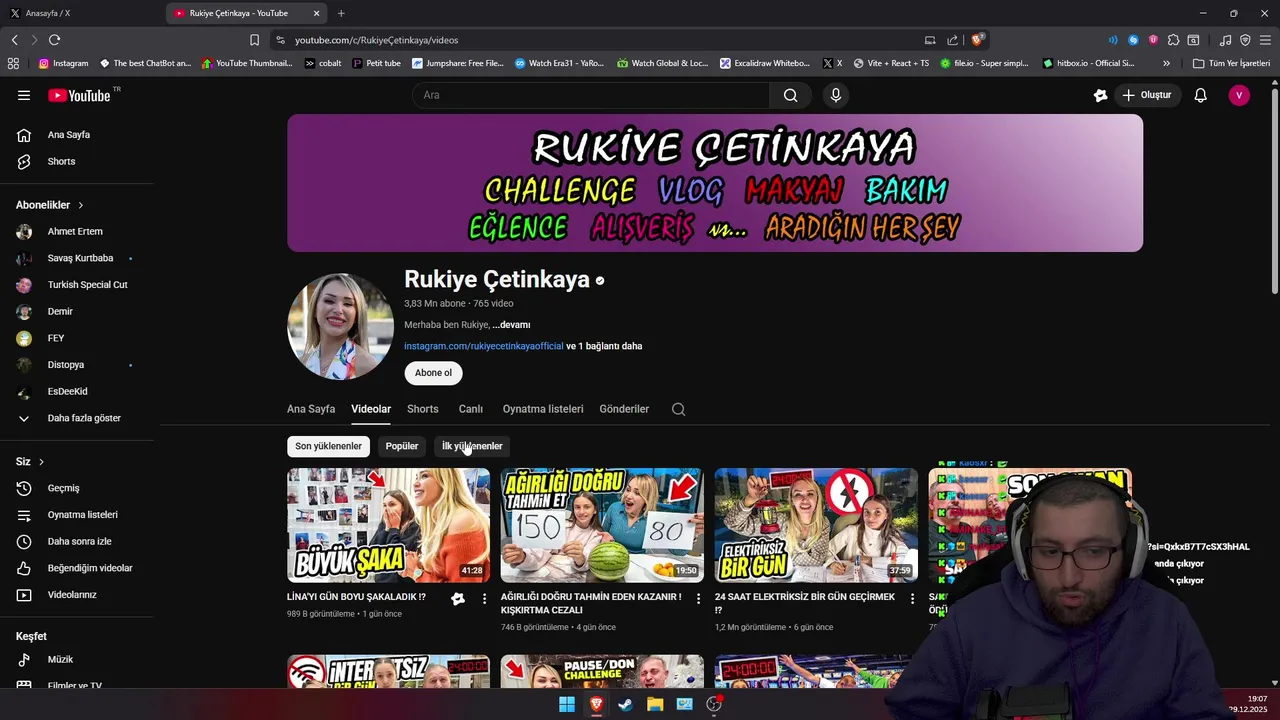
Task: Search within the channel using magnifier icon
Action: coord(678,409)
